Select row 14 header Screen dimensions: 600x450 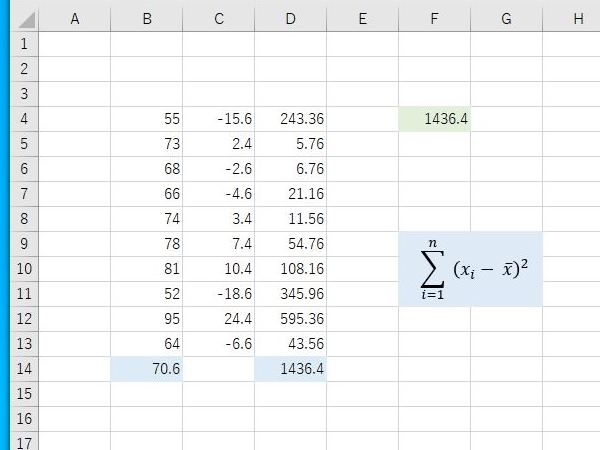(x=24, y=369)
